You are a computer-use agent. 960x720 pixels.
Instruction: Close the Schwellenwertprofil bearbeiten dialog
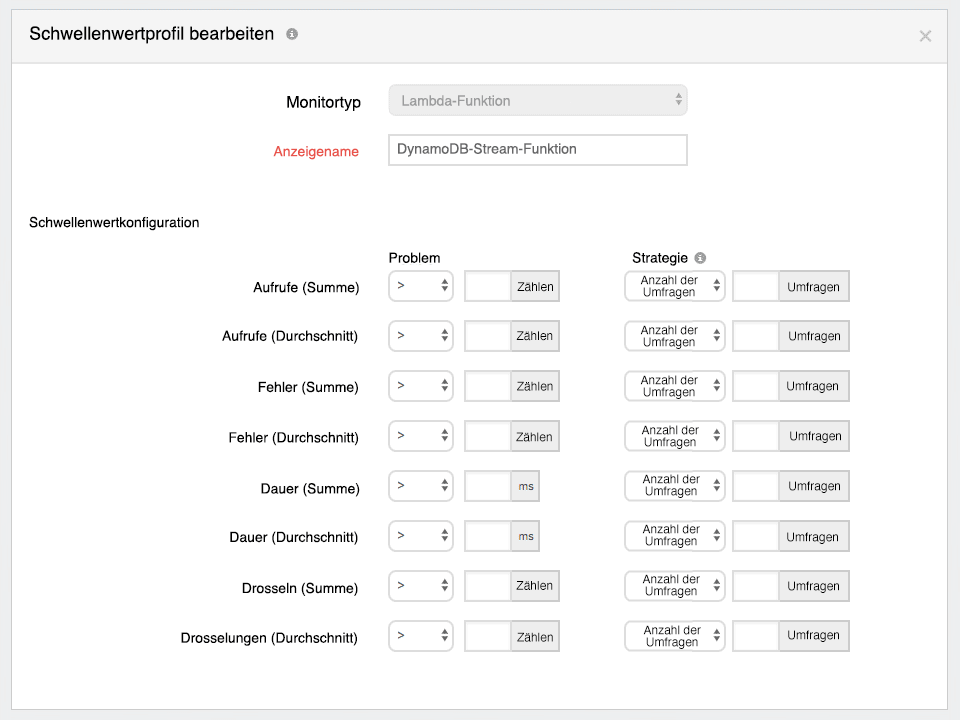click(925, 36)
